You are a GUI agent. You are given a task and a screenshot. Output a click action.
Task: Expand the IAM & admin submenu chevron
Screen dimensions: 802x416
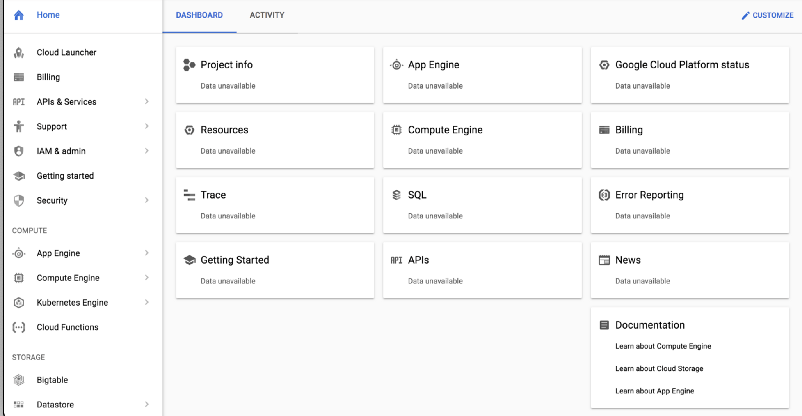(146, 151)
